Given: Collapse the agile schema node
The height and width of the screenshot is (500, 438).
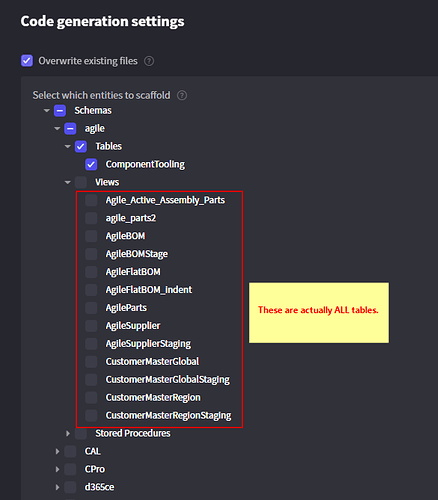Looking at the screenshot, I should tap(57, 128).
